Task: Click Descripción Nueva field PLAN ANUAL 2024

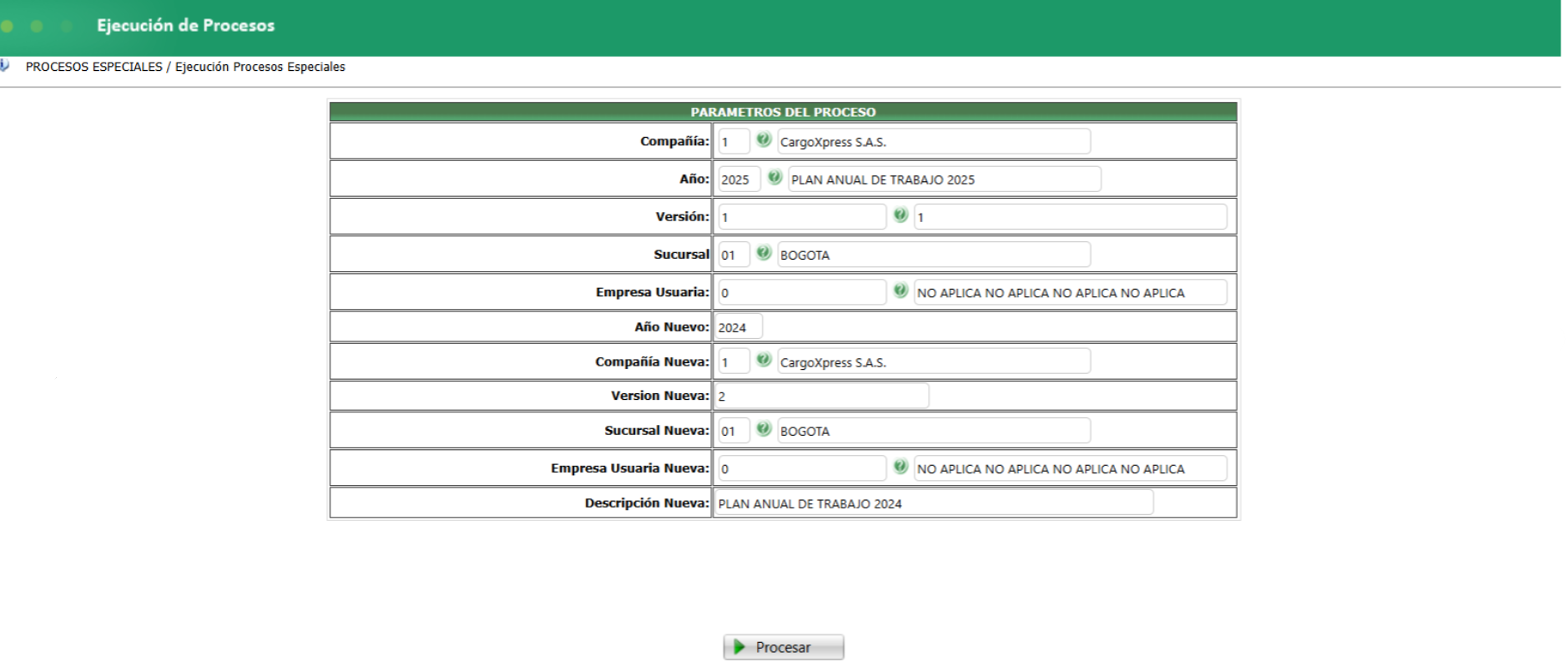Action: 935,503
